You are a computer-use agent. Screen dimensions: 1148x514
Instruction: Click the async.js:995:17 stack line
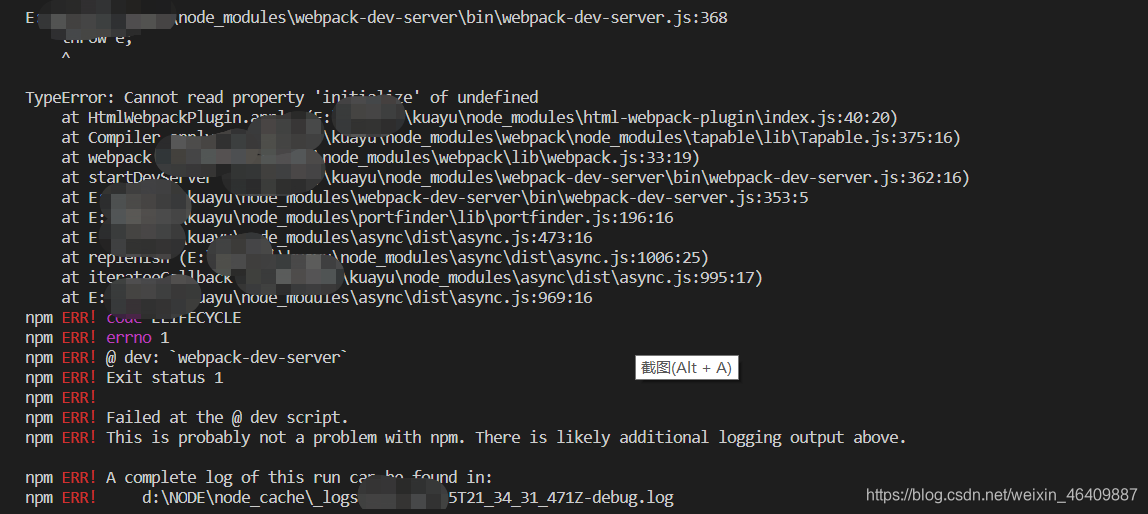(x=412, y=278)
